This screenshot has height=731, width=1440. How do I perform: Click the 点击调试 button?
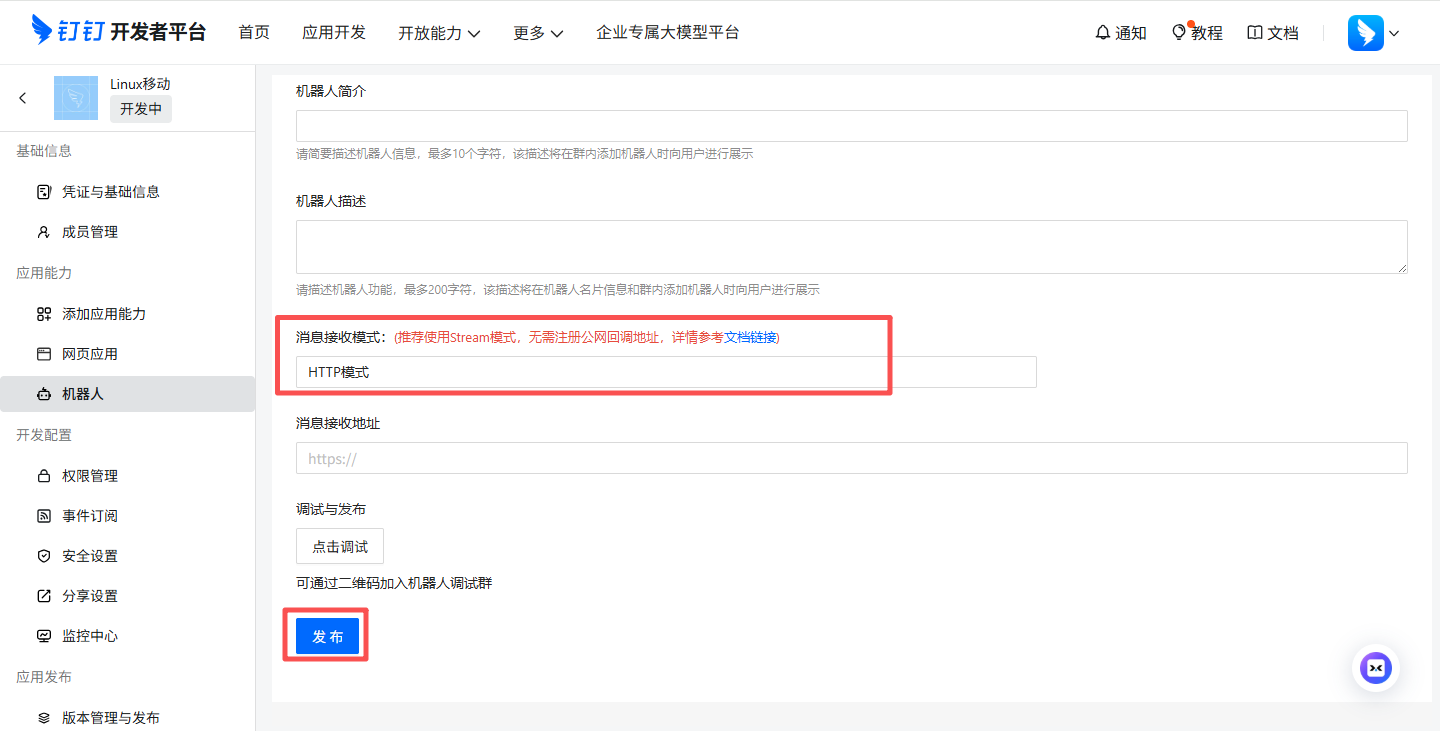340,547
